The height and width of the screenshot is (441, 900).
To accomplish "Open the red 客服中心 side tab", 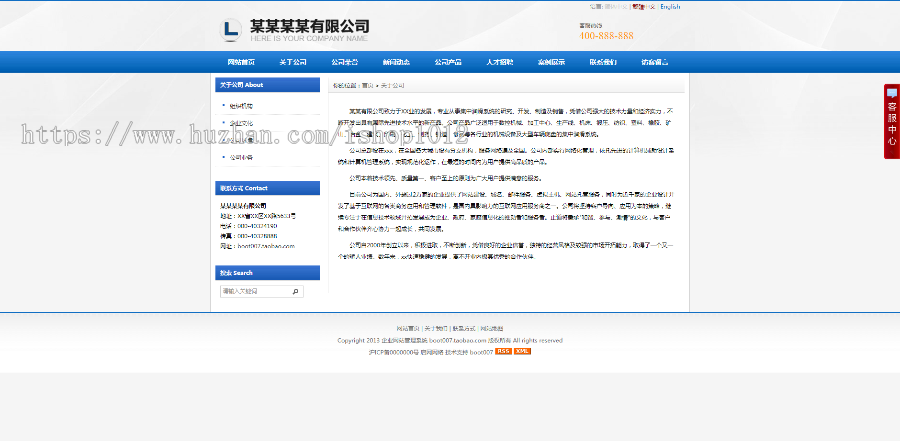I will tap(891, 121).
